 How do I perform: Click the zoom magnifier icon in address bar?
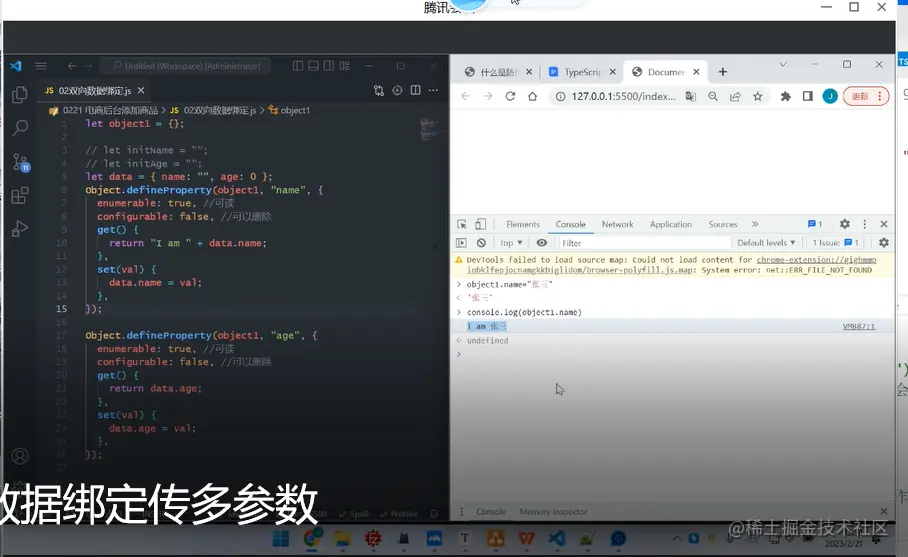713,96
